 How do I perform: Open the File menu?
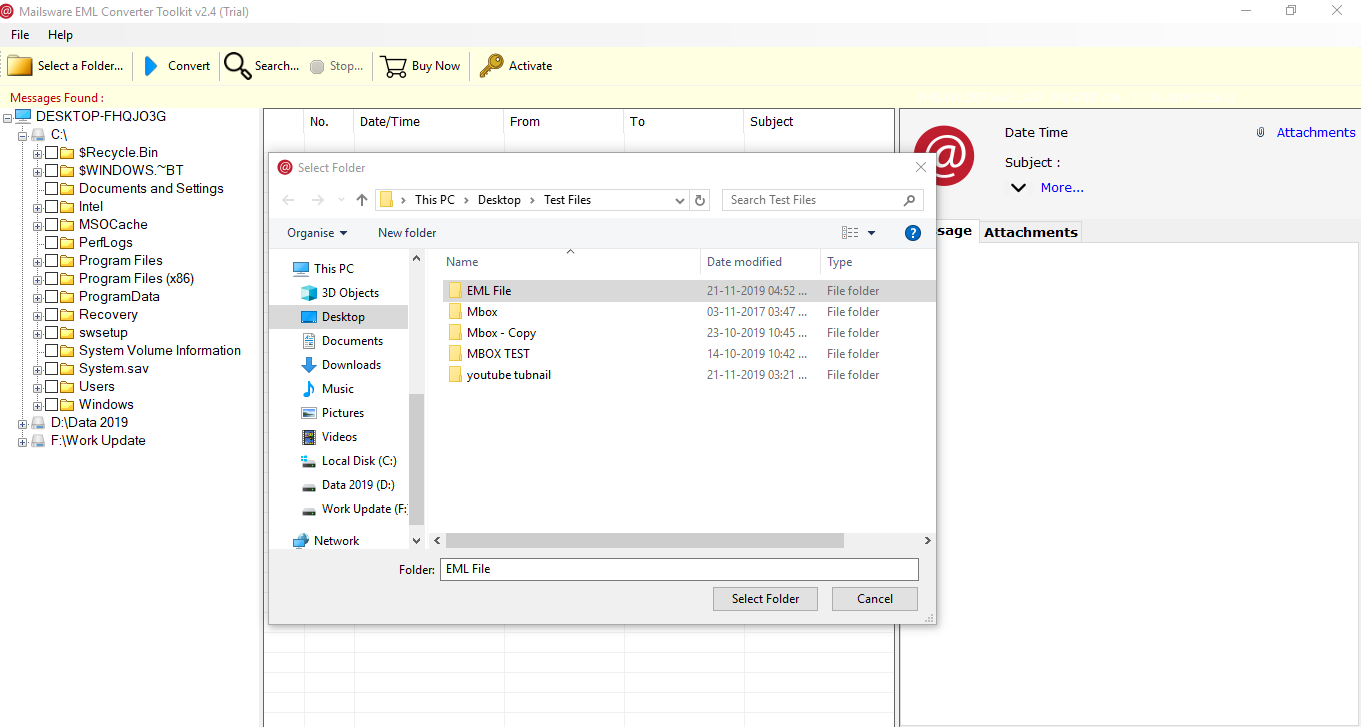(x=20, y=35)
